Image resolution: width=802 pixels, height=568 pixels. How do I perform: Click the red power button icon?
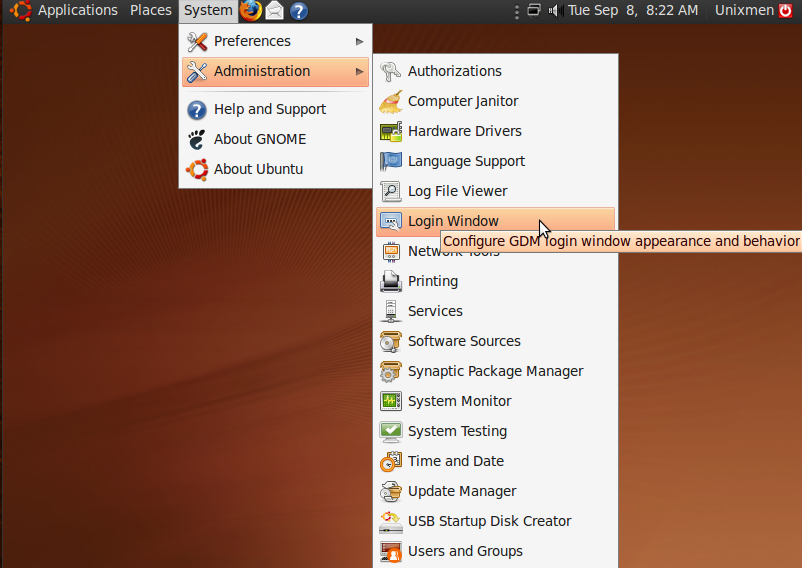coord(785,10)
